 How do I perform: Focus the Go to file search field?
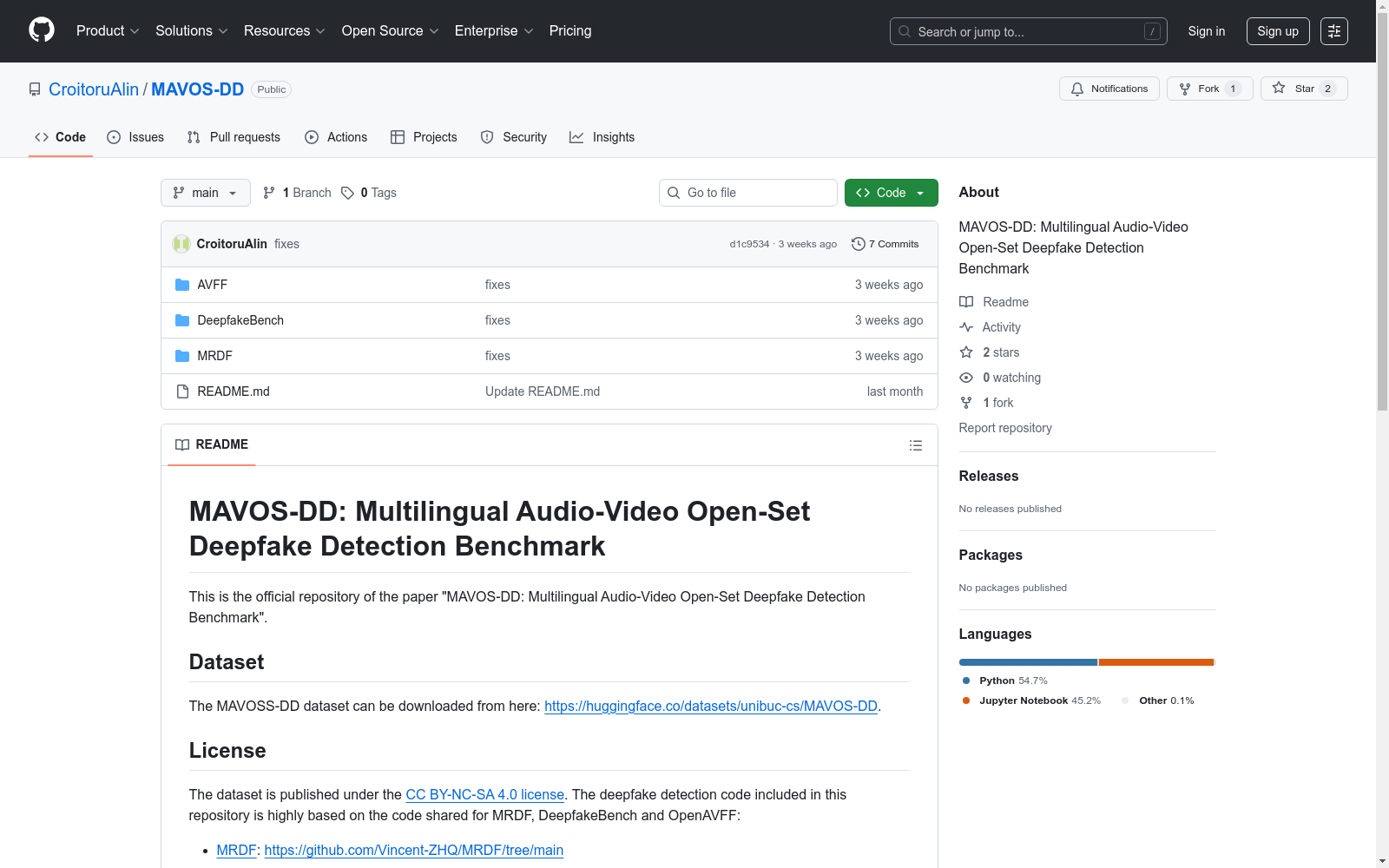[748, 193]
